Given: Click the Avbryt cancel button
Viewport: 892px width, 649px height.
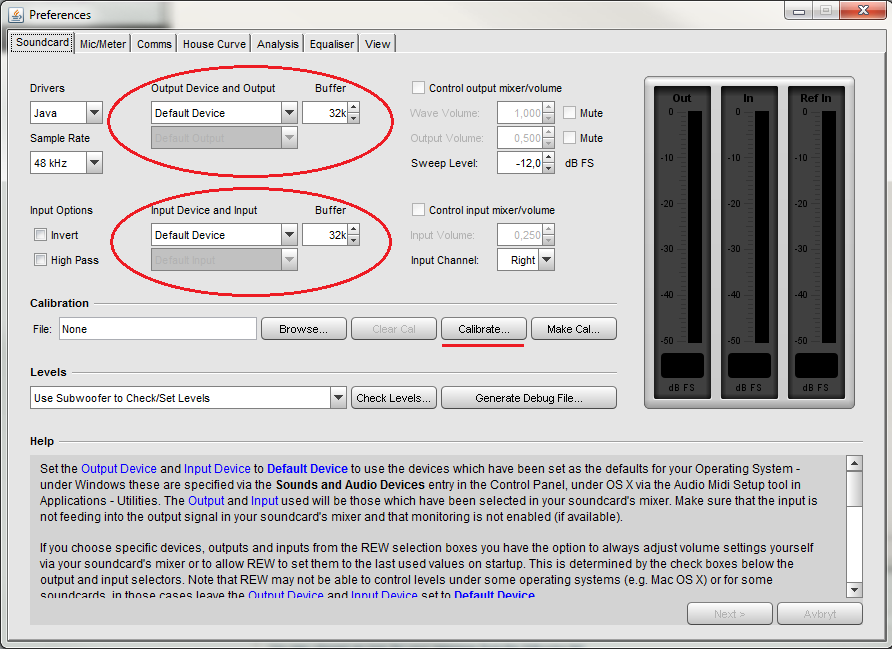Looking at the screenshot, I should click(x=820, y=614).
